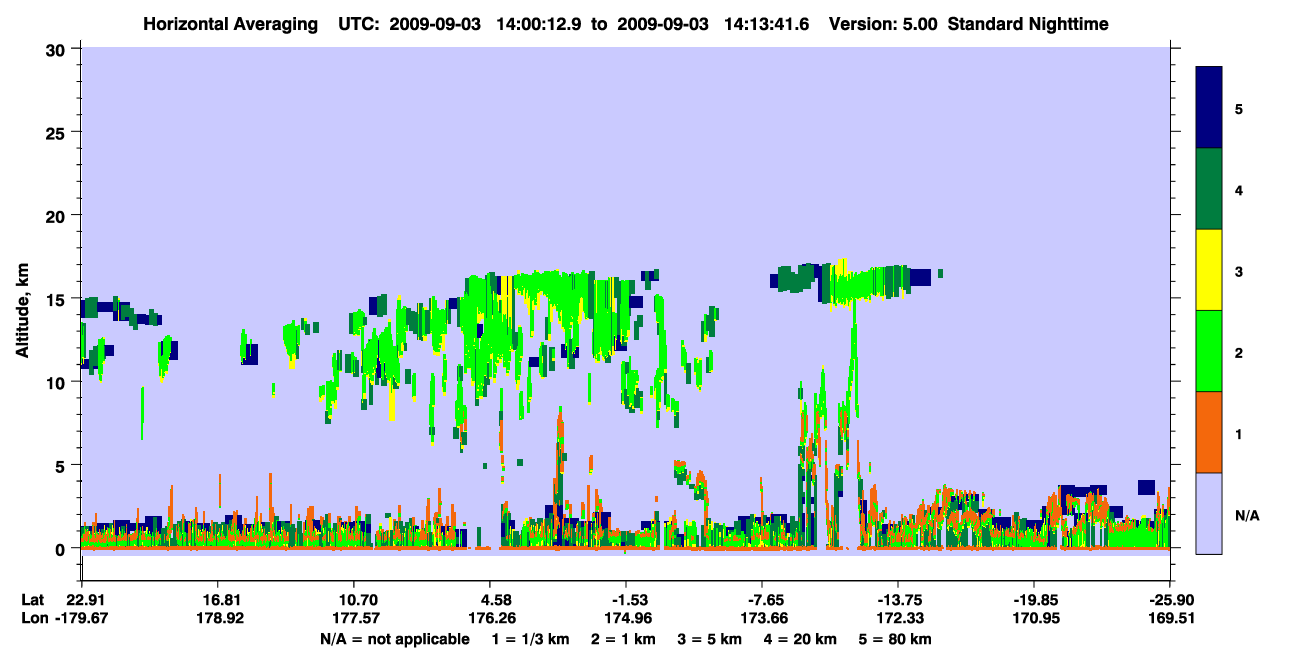Click the colorbar label '4'
Image resolution: width=1300 pixels, height=667 pixels.
[1239, 190]
